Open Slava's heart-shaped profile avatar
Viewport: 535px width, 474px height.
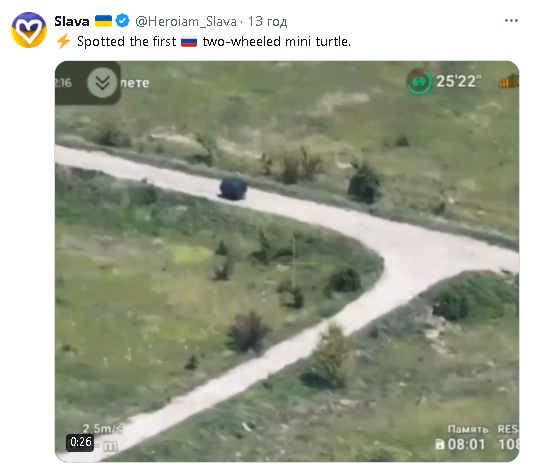point(29,30)
